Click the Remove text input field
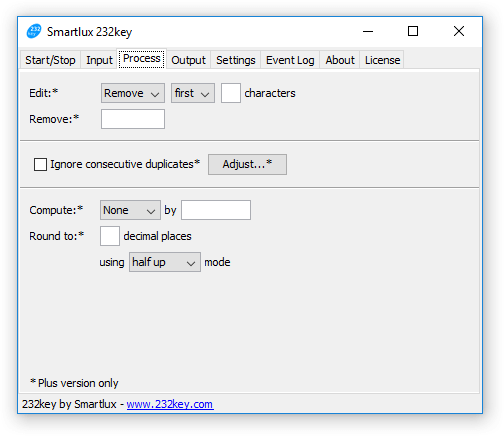The image size is (504, 436). tap(133, 119)
